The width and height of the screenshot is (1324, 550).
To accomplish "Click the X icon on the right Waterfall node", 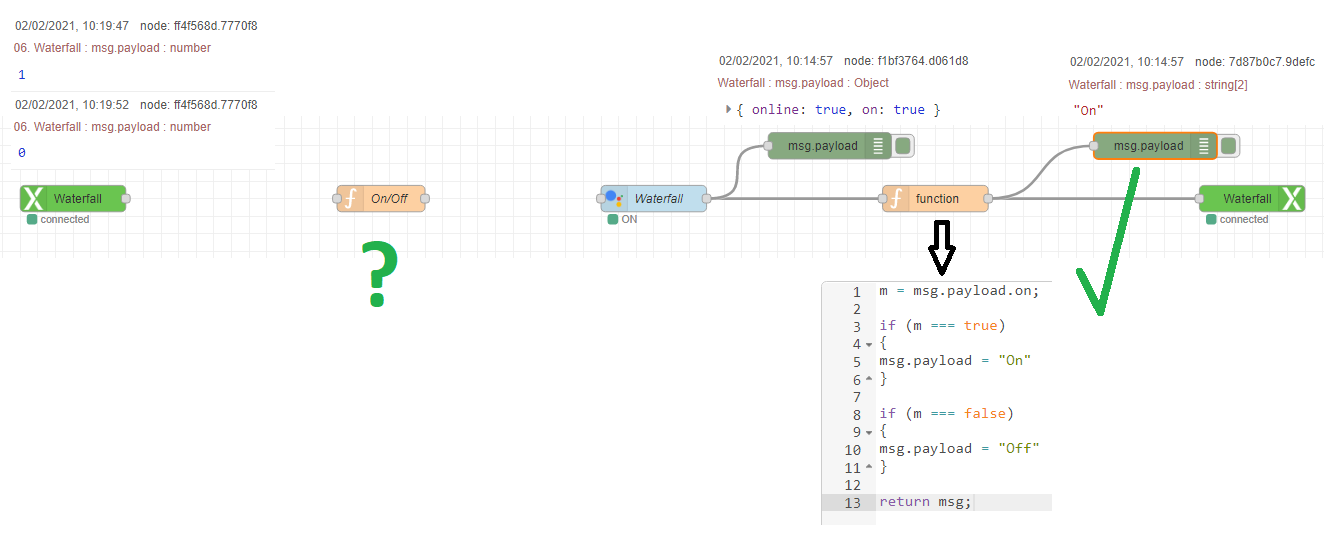I will click(x=1291, y=199).
